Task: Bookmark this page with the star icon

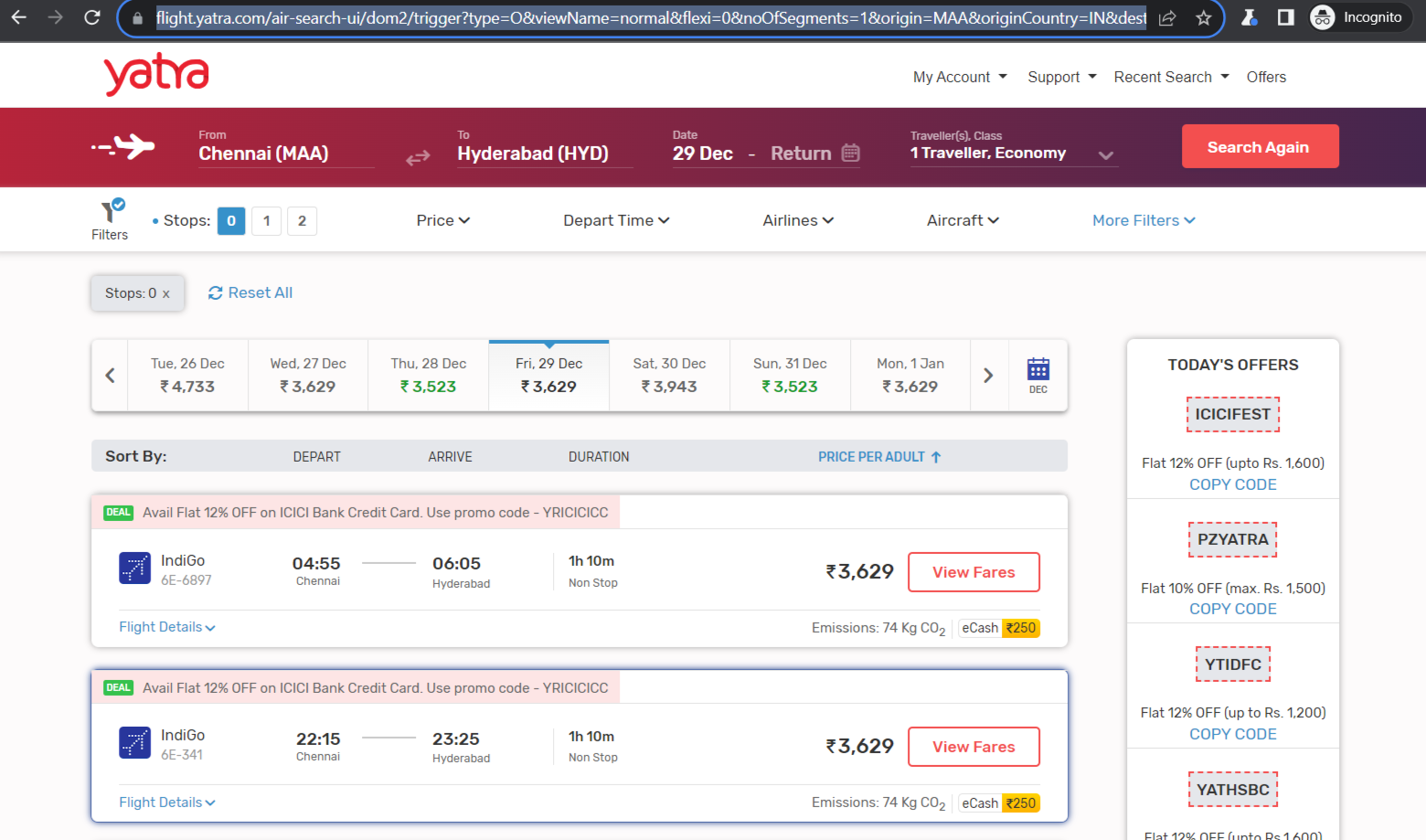Action: [x=1204, y=17]
